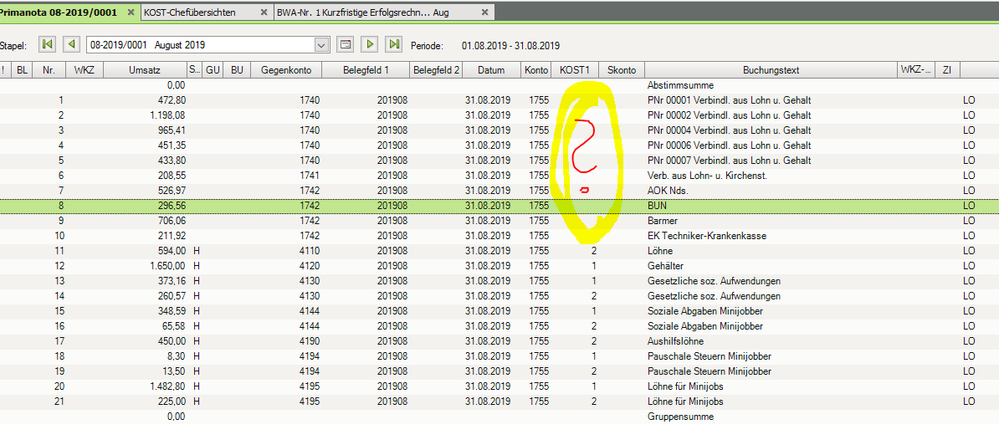This screenshot has height=424, width=999.
Task: Go to the first Stapel batch
Action: 47,45
